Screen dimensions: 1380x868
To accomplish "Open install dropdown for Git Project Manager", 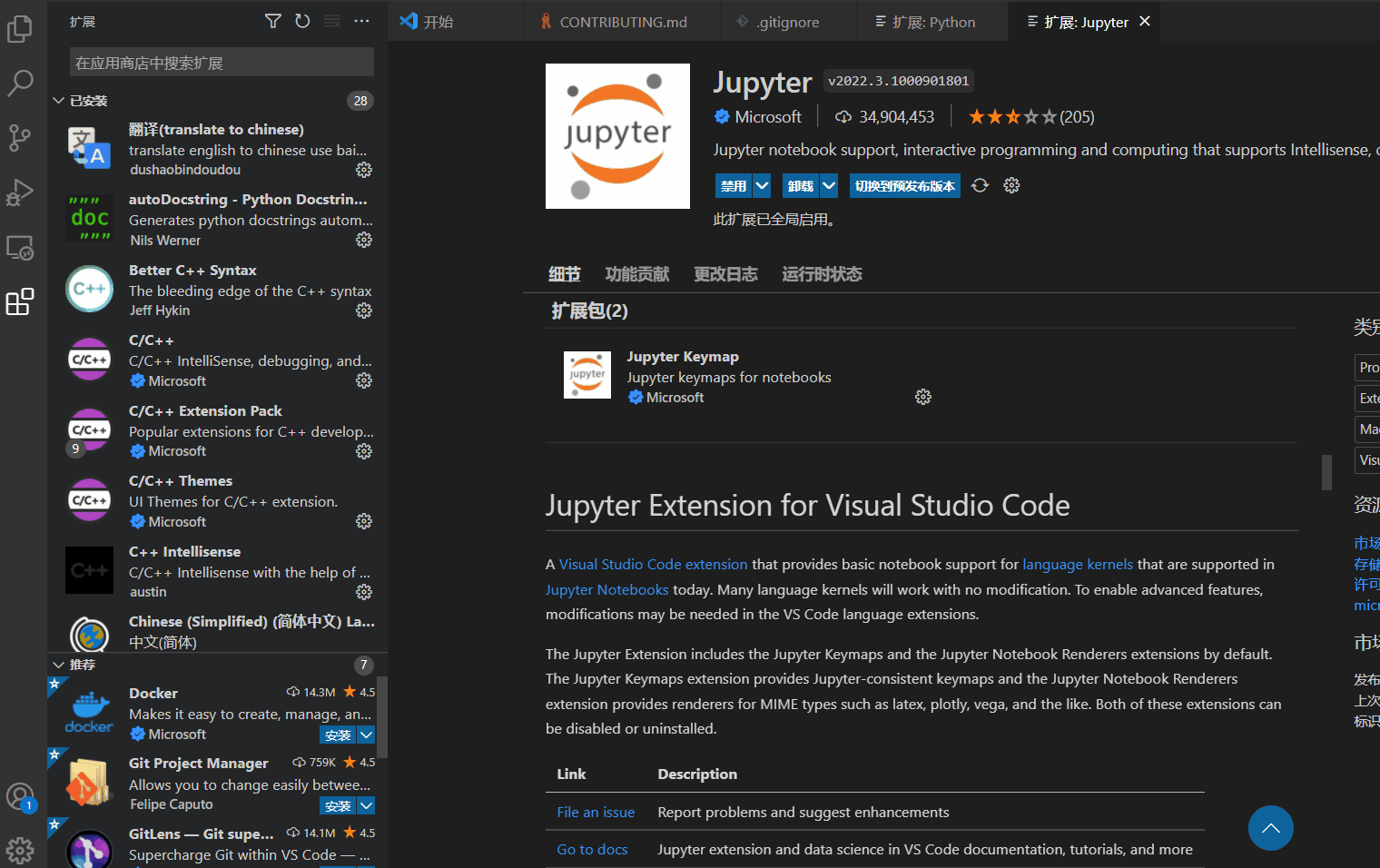I will pos(366,805).
